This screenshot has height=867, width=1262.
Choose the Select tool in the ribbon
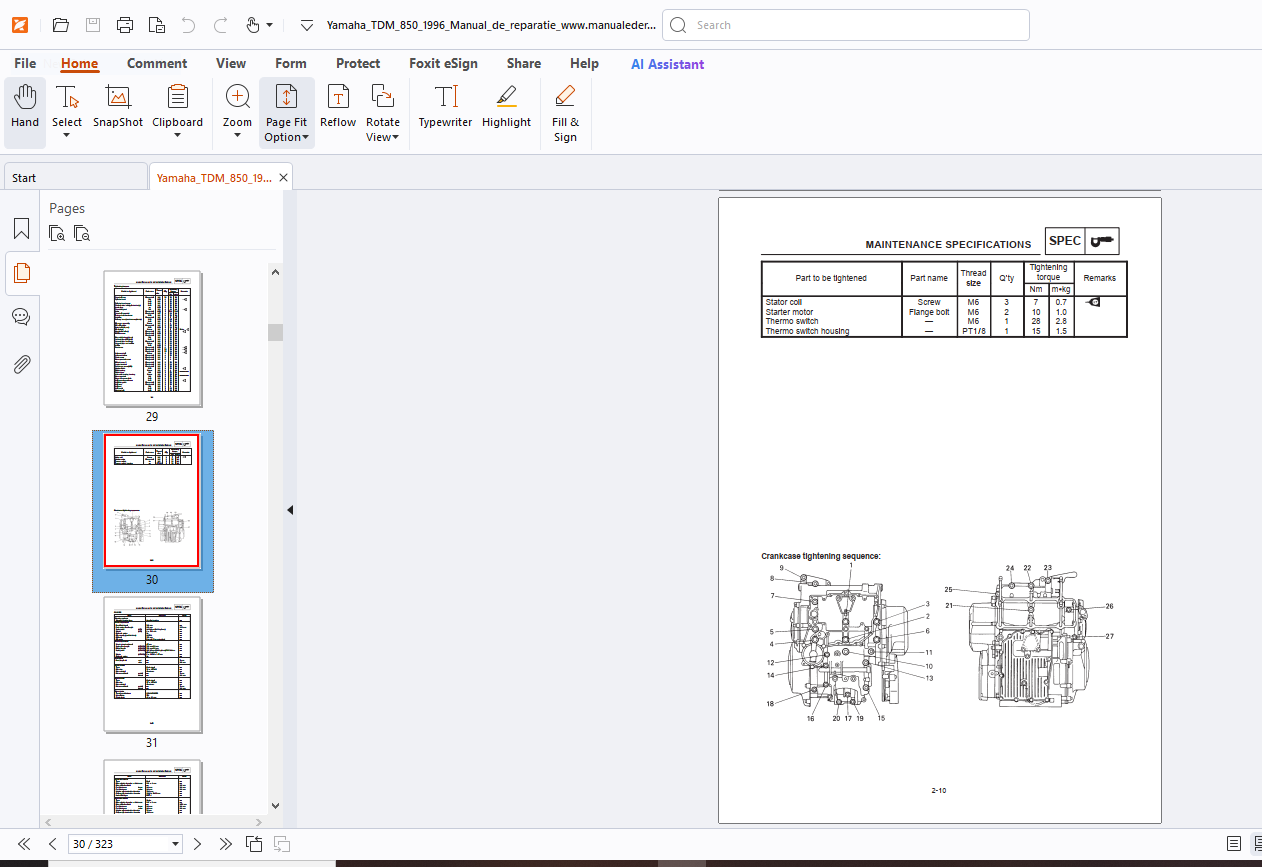[x=67, y=106]
